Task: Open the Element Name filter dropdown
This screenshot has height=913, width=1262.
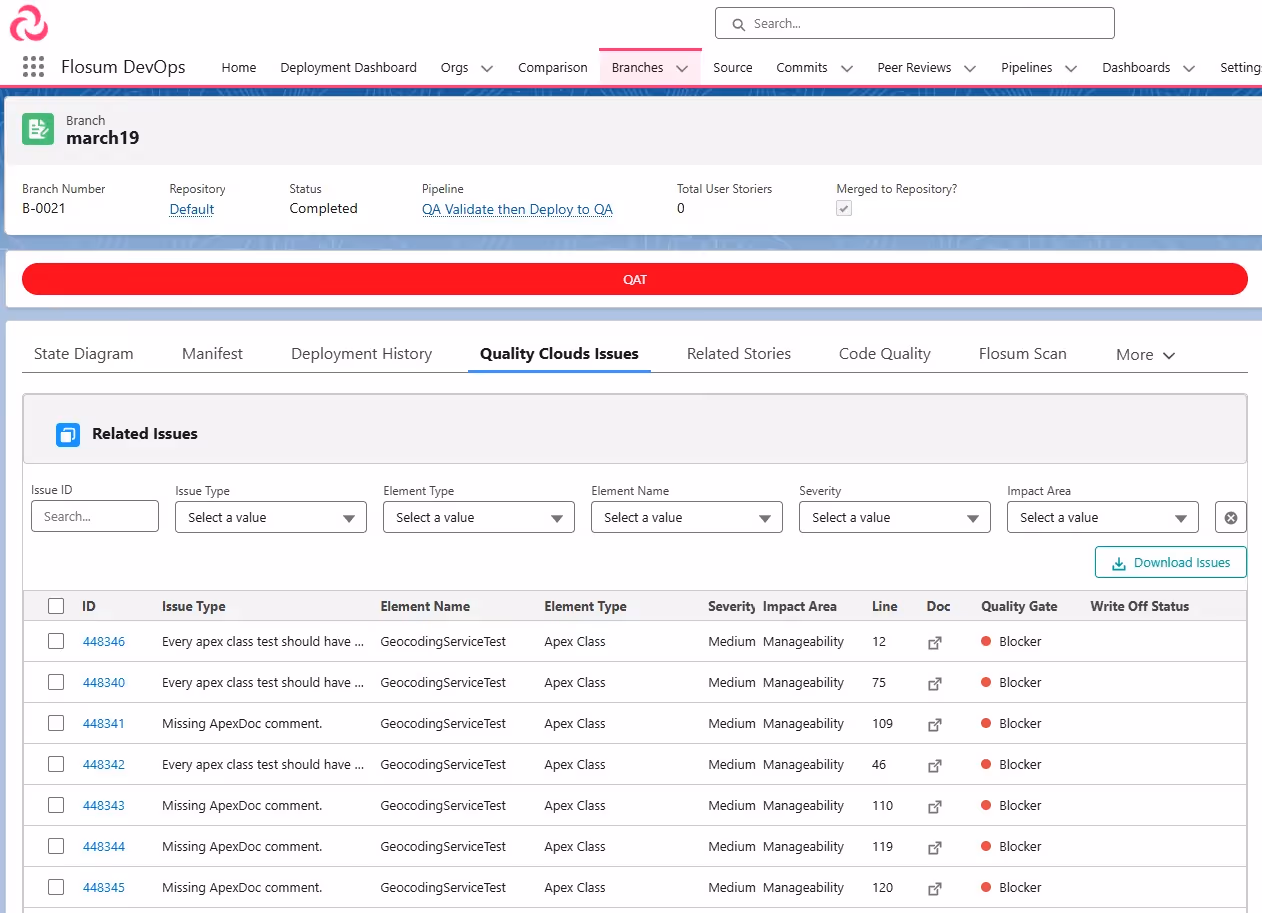Action: [x=687, y=517]
